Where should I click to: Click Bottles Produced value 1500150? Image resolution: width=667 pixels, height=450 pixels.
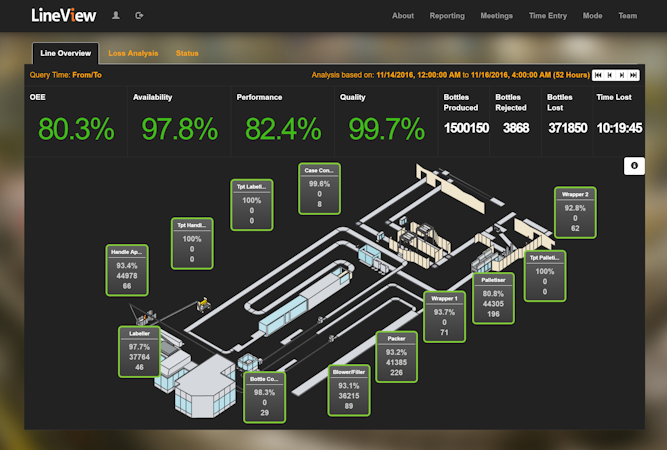[x=466, y=128]
